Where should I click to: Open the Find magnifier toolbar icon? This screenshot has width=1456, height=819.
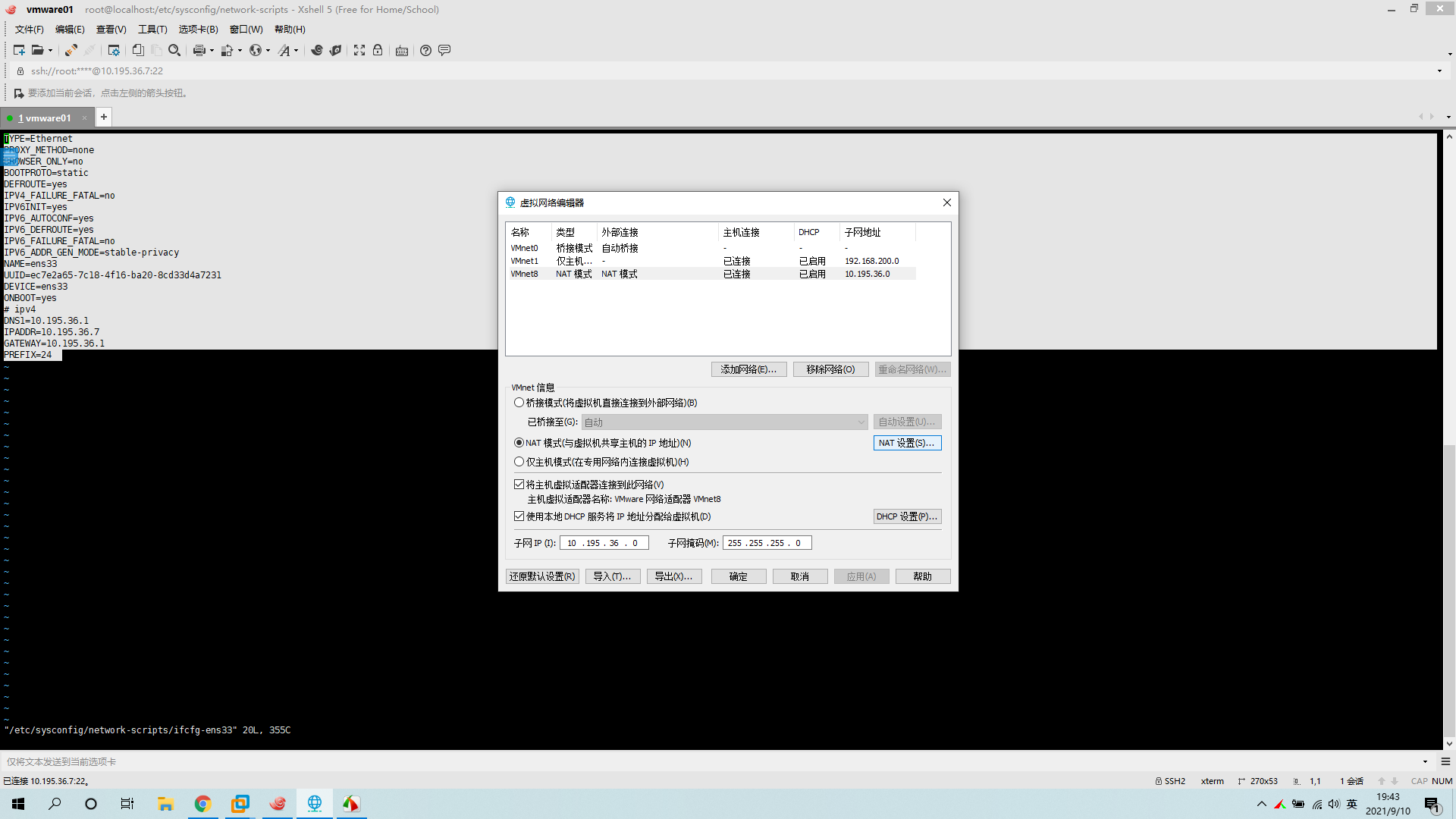pos(174,50)
